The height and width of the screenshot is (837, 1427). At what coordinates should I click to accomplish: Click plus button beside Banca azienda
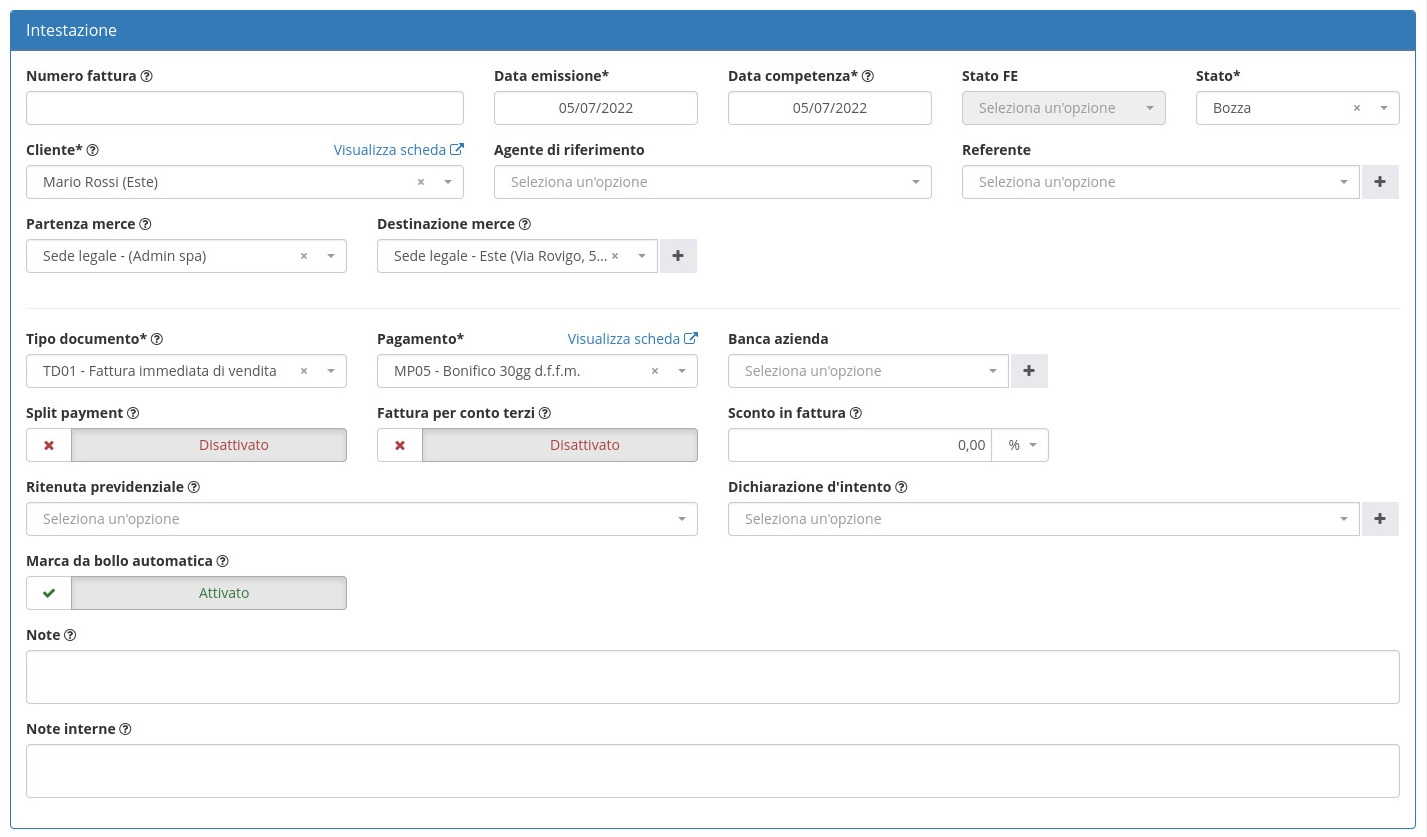(1029, 371)
